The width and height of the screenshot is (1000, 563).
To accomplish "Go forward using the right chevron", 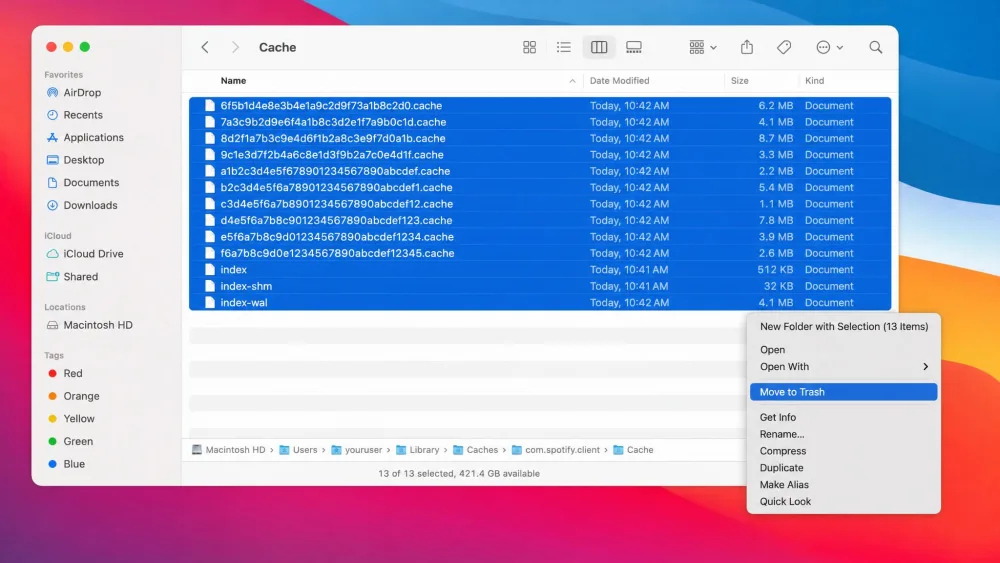I will pyautogui.click(x=235, y=47).
